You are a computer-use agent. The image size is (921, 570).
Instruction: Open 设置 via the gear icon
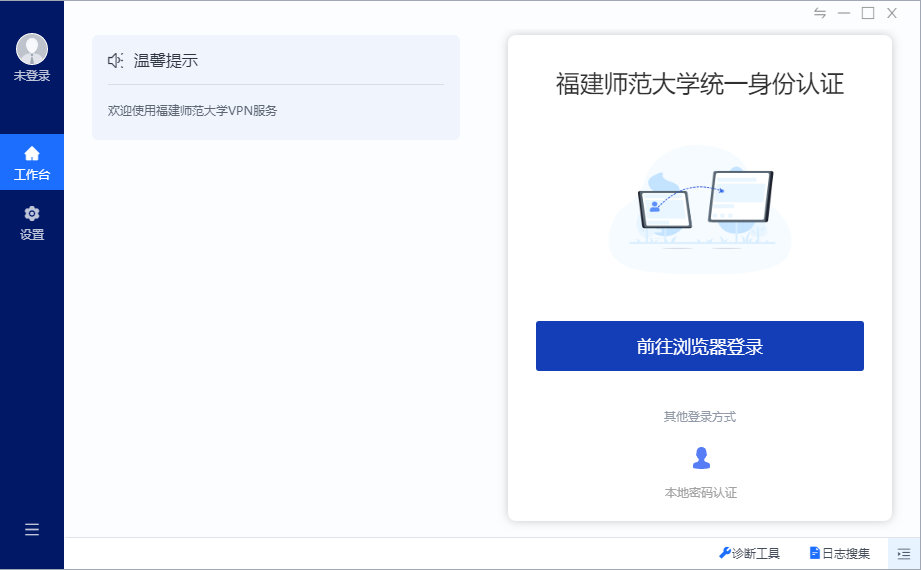tap(32, 222)
